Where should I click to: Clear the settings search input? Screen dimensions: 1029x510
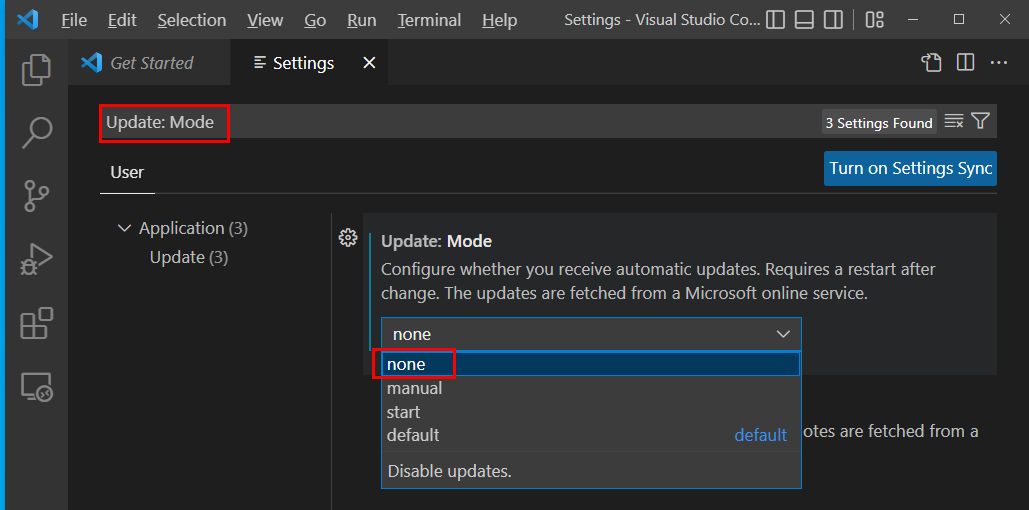point(954,122)
